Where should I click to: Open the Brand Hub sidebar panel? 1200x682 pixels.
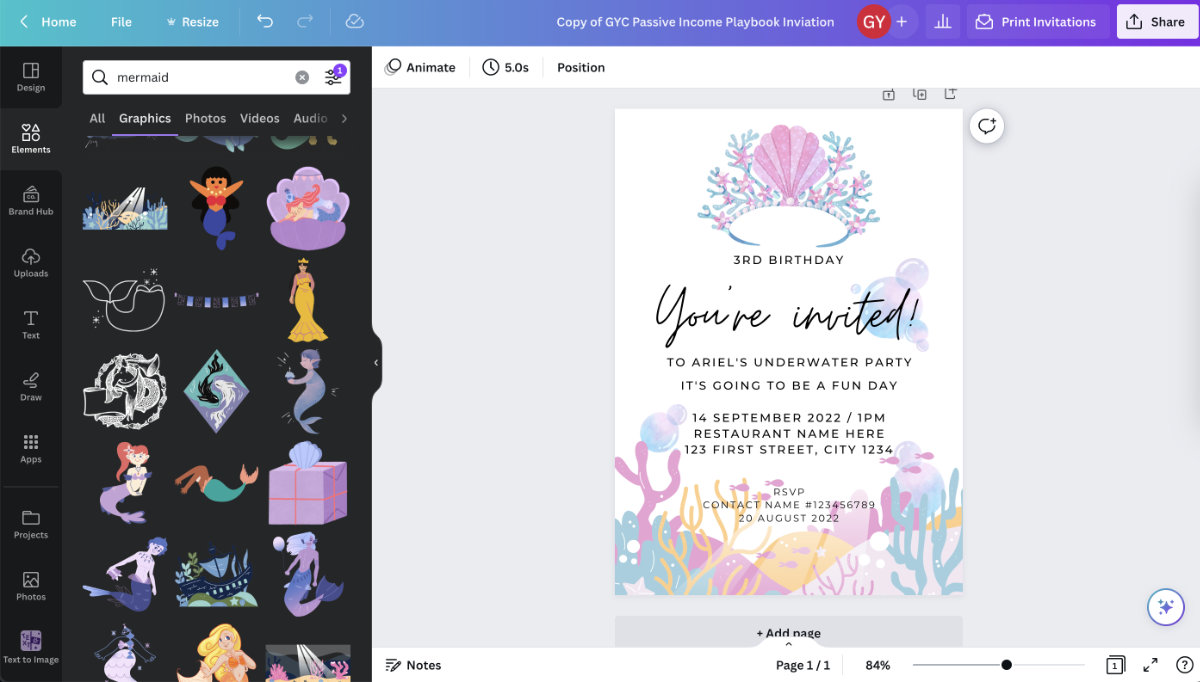31,200
